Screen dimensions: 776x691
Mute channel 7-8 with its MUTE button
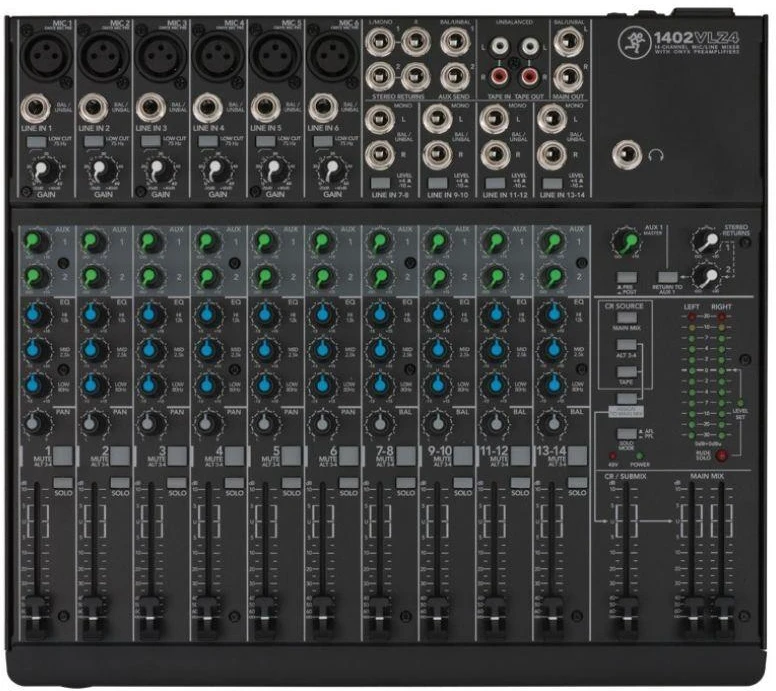[x=406, y=455]
